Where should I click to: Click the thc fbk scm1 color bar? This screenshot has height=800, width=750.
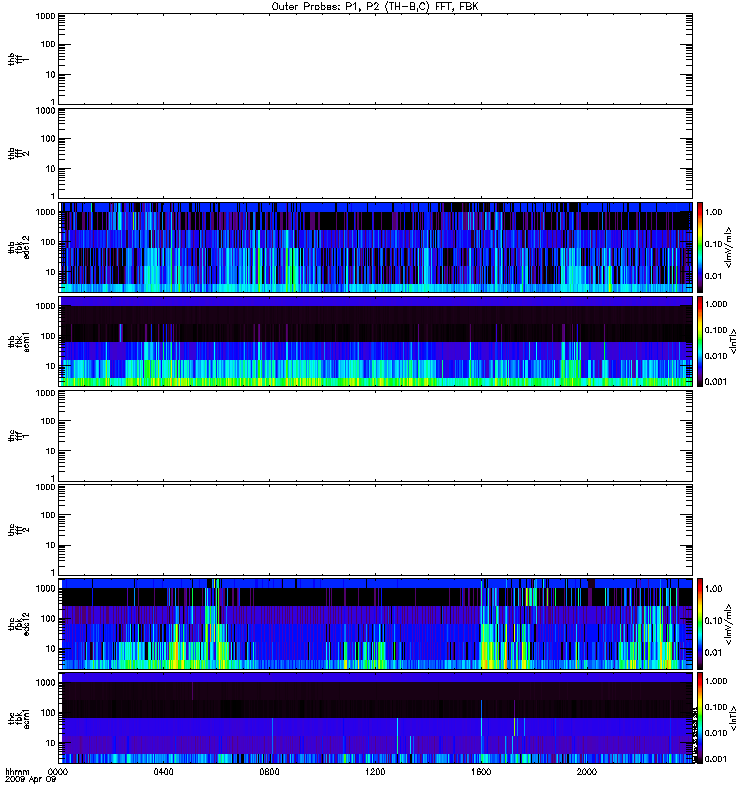[x=700, y=718]
